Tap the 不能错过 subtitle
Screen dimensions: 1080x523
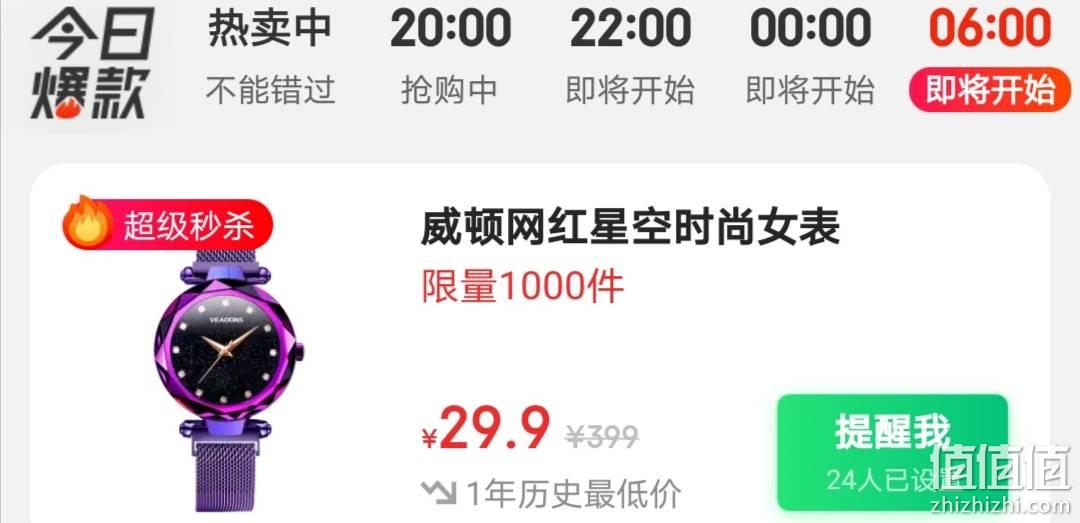point(270,90)
